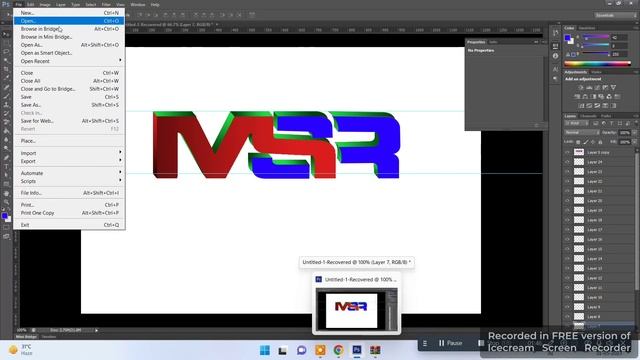
Task: Select the Horizontal Type tool
Action: click(6, 166)
